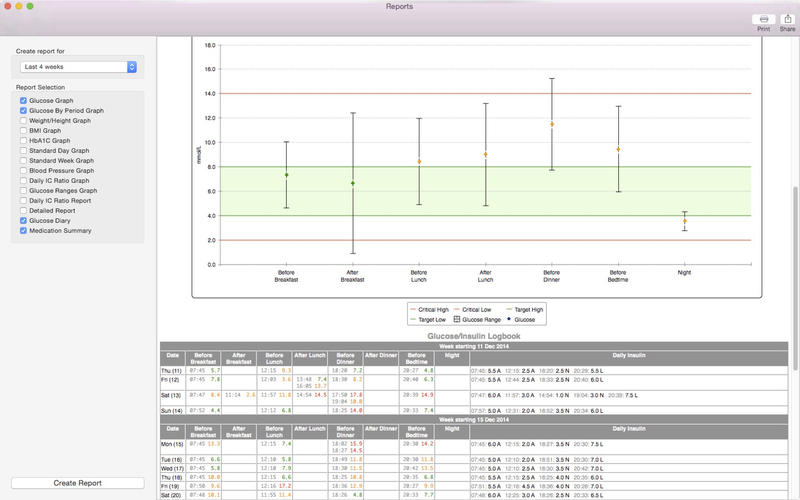This screenshot has width=800, height=500.
Task: Open the 'Last 4 weeks' period dropdown
Action: pos(78,67)
